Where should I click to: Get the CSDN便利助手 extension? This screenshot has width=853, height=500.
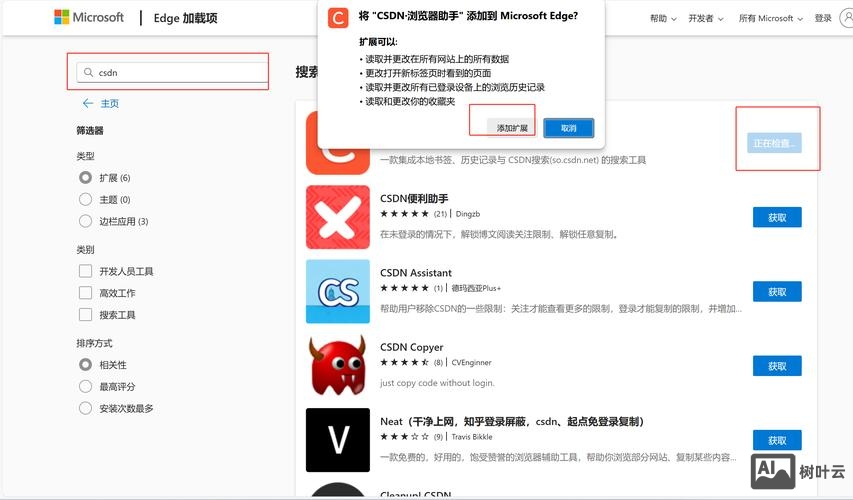[x=777, y=218]
